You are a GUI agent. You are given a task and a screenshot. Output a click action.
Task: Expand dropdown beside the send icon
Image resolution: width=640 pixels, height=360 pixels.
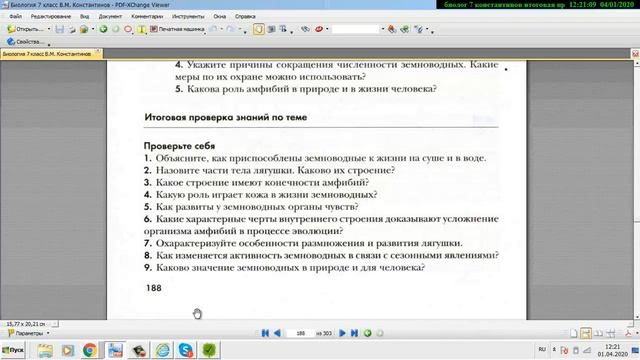click(x=93, y=29)
